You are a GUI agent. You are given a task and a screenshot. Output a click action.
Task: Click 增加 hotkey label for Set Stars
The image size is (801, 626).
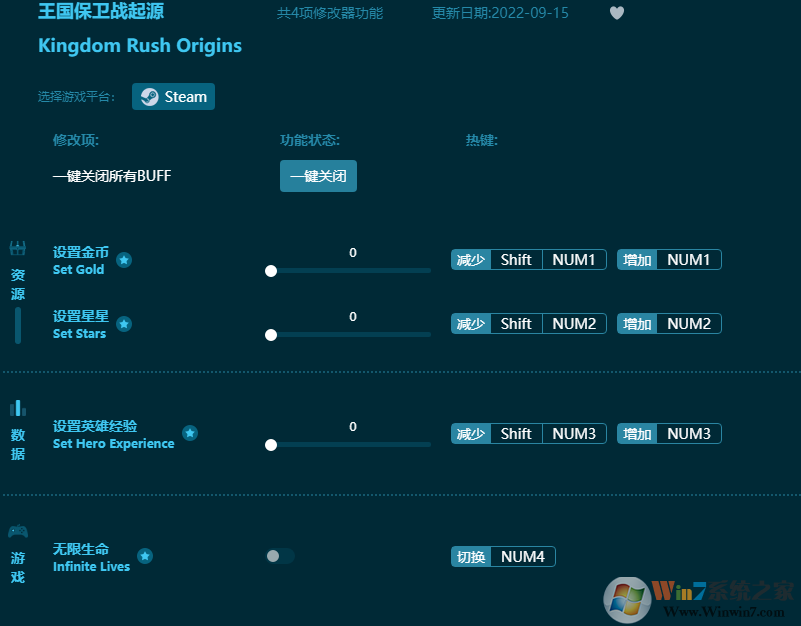(x=637, y=323)
